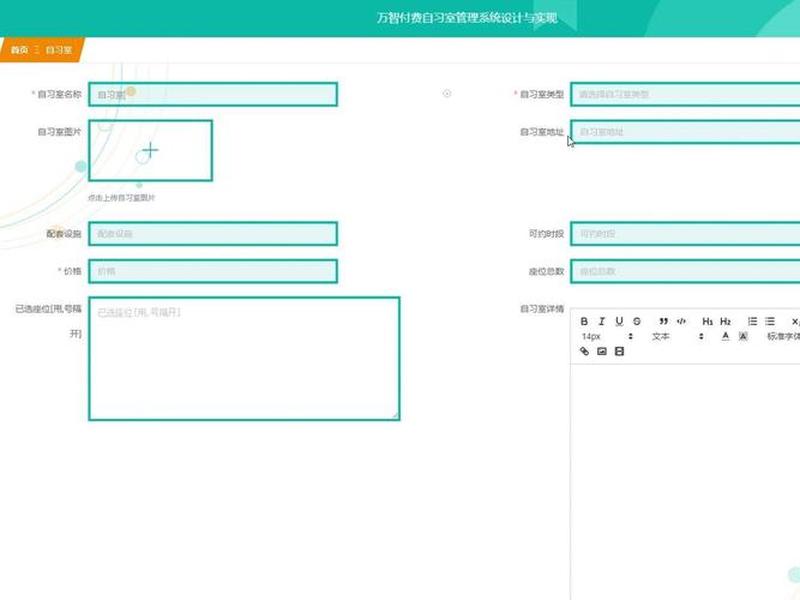Open the 自习室类型 select dropdown
Image resolution: width=800 pixels, height=600 pixels.
coord(685,94)
